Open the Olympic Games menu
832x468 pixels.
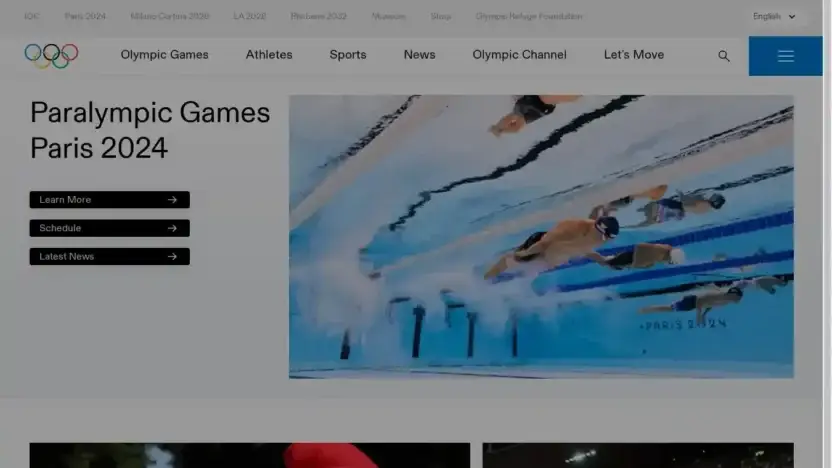164,55
